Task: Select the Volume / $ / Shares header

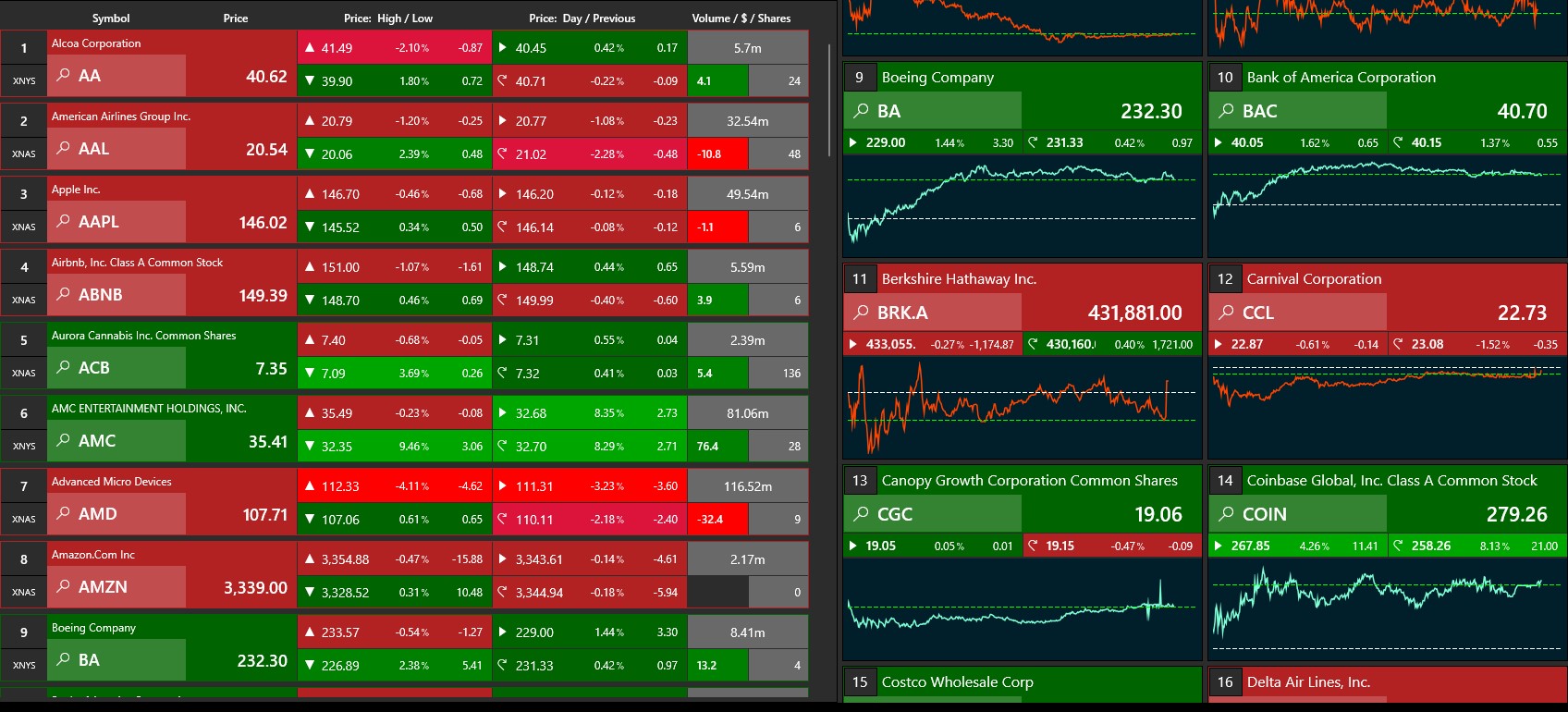Action: pos(741,18)
